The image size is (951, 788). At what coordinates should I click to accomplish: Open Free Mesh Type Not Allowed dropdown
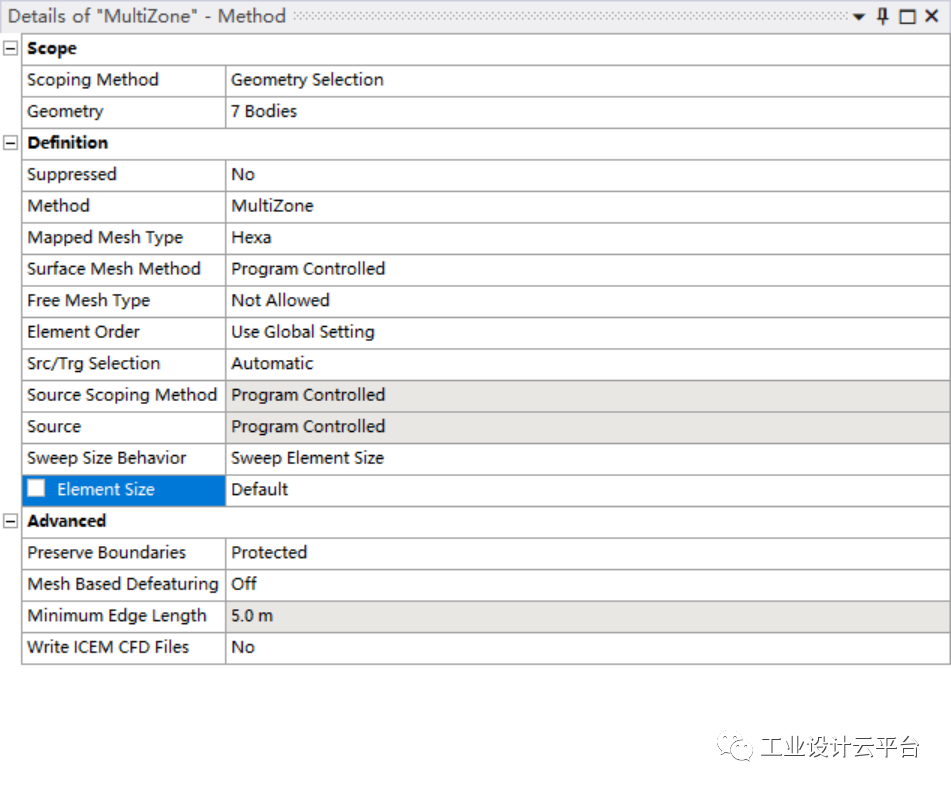pyautogui.click(x=587, y=301)
